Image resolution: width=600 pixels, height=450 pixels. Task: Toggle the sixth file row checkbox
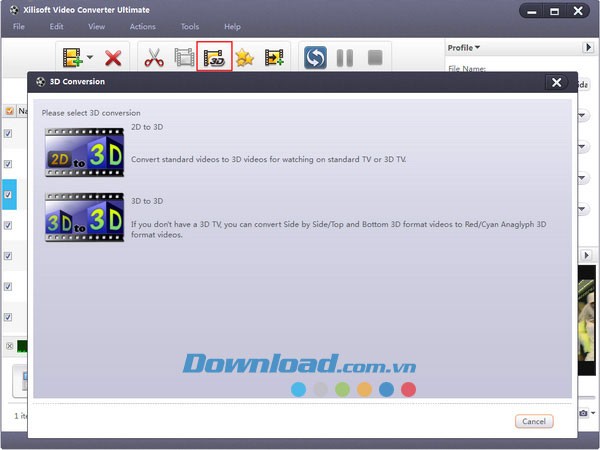[x=8, y=287]
